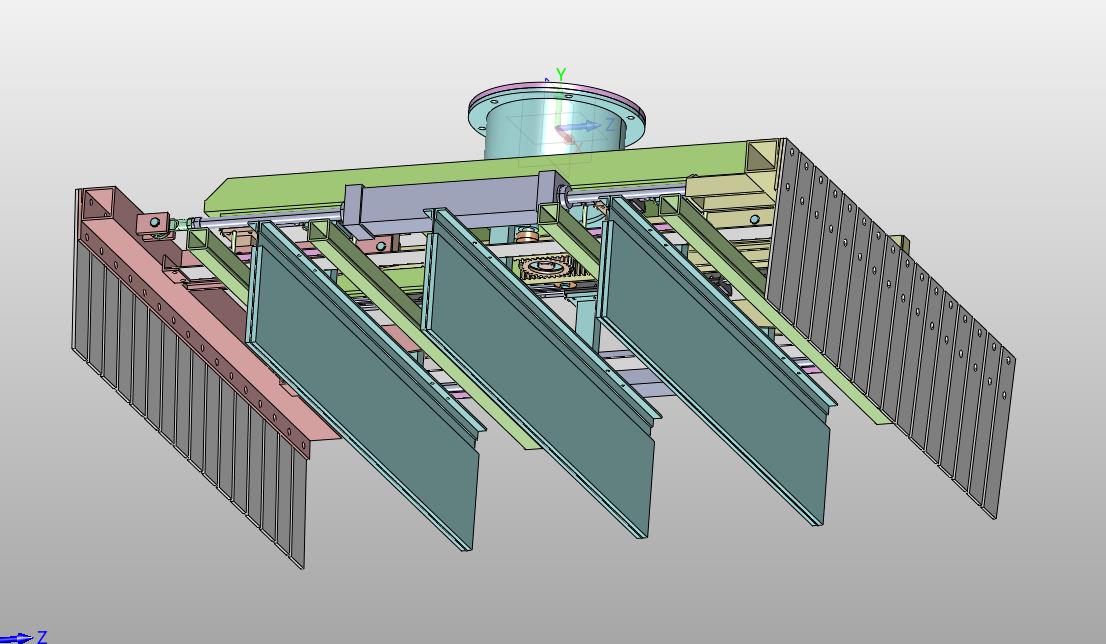
Task: Select the pink clevis bracket at the rod end
Action: click(x=155, y=226)
